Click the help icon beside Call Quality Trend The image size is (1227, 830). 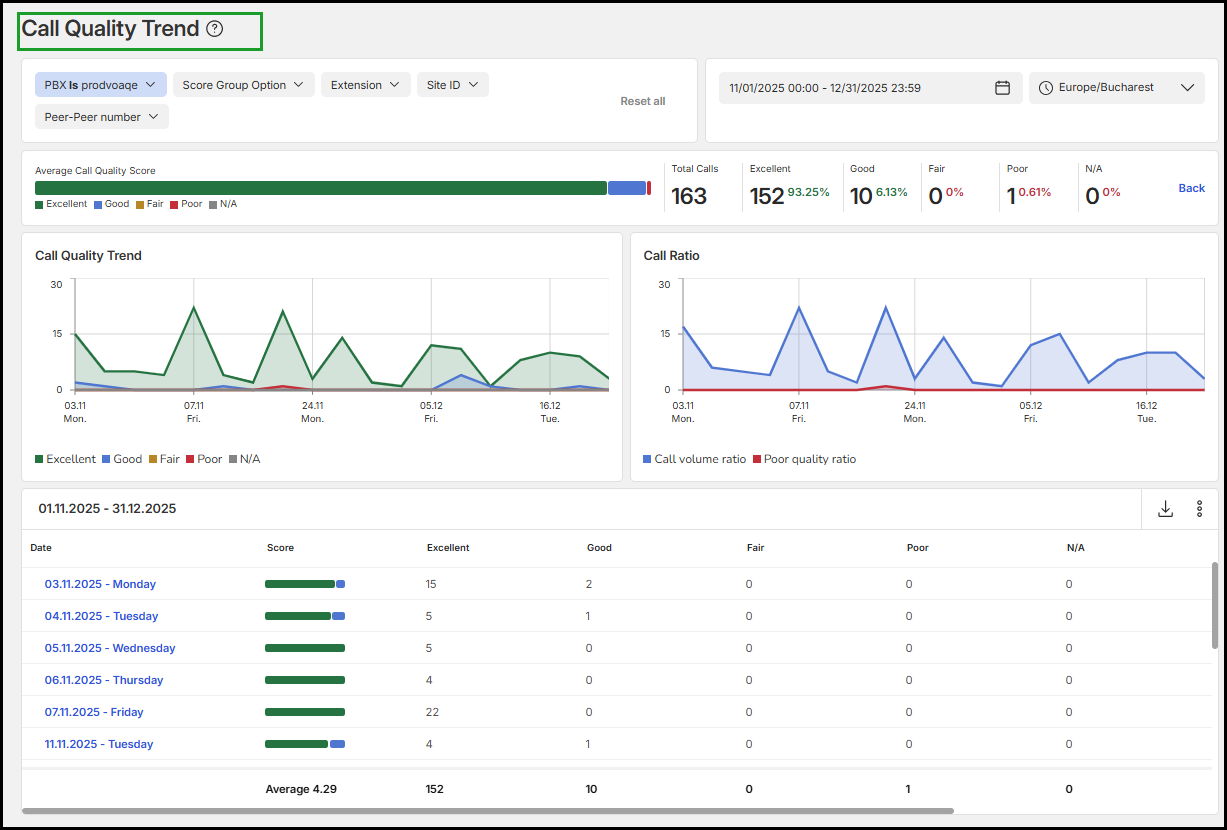click(x=215, y=29)
